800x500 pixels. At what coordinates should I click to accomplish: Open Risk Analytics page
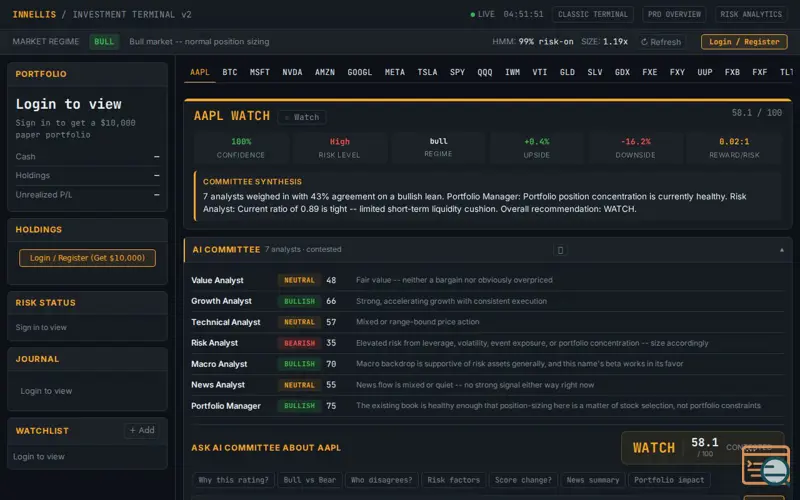tap(751, 14)
